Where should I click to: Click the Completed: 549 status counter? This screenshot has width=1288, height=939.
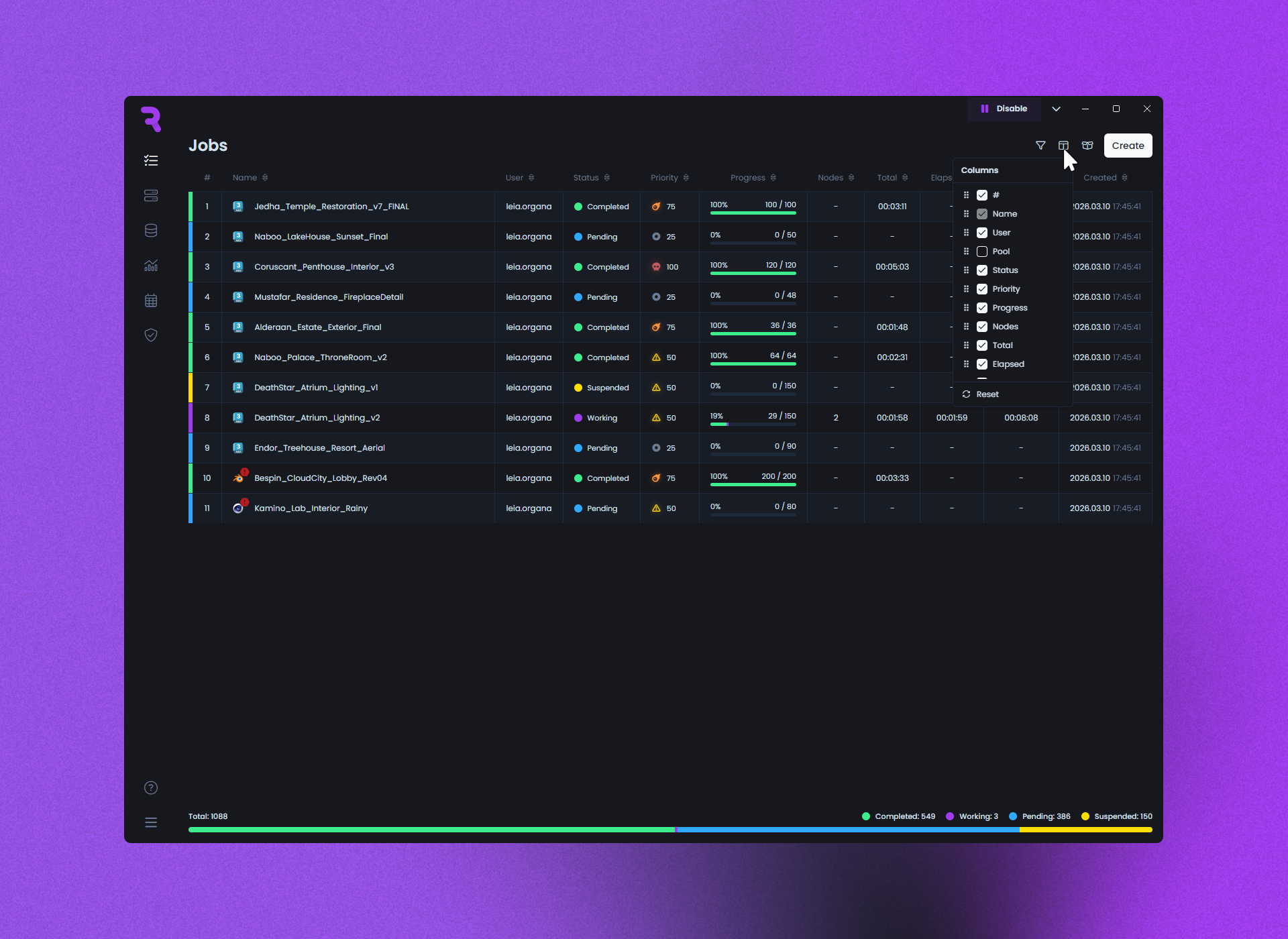pyautogui.click(x=898, y=816)
